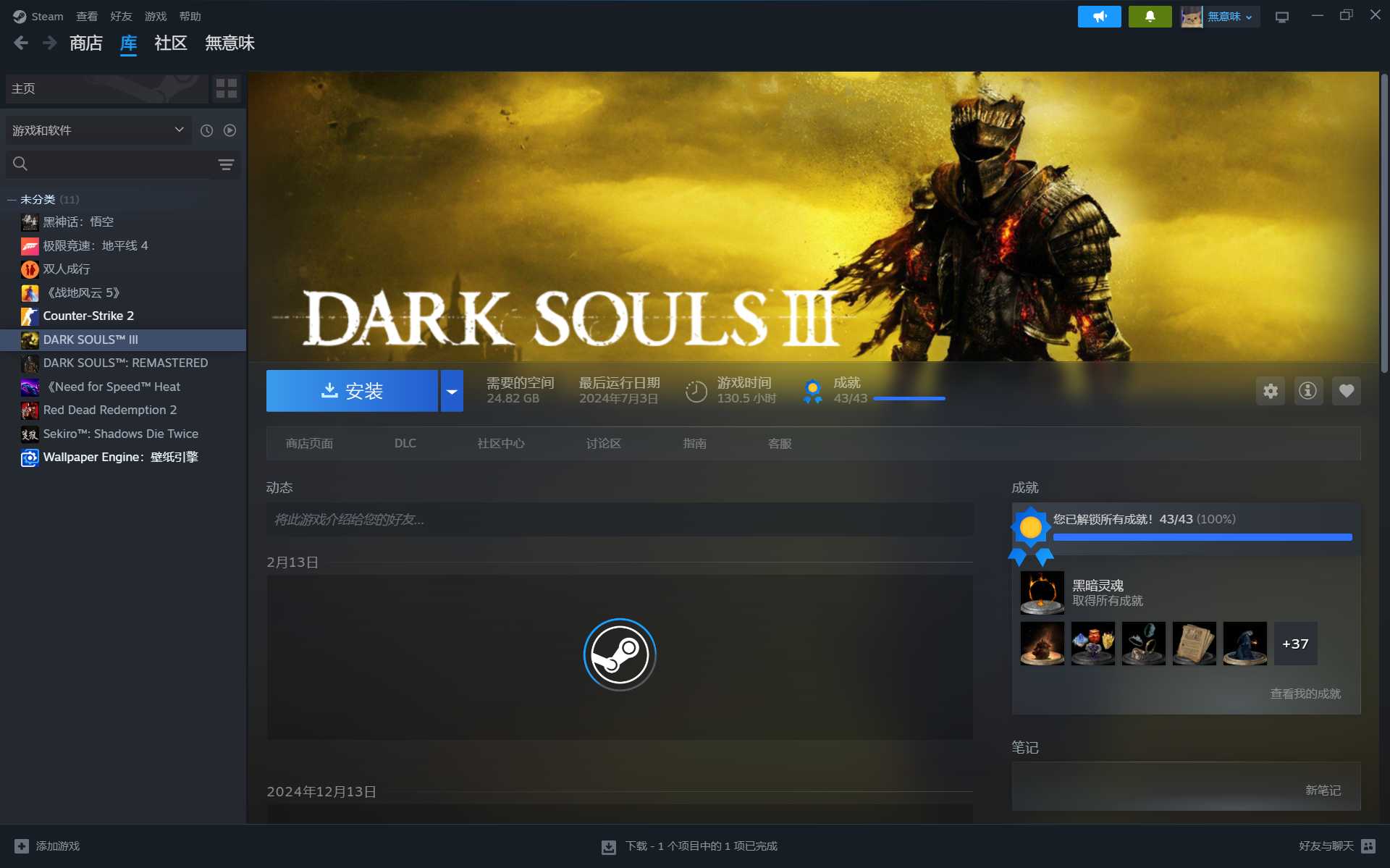
Task: Click 查看我的成就 link
Action: [x=1305, y=694]
